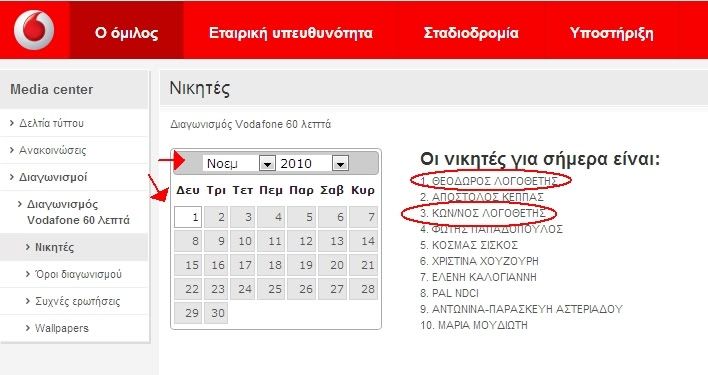Screen dimensions: 708x375
Task: Pick day 6 in the calendar
Action: 332,217
